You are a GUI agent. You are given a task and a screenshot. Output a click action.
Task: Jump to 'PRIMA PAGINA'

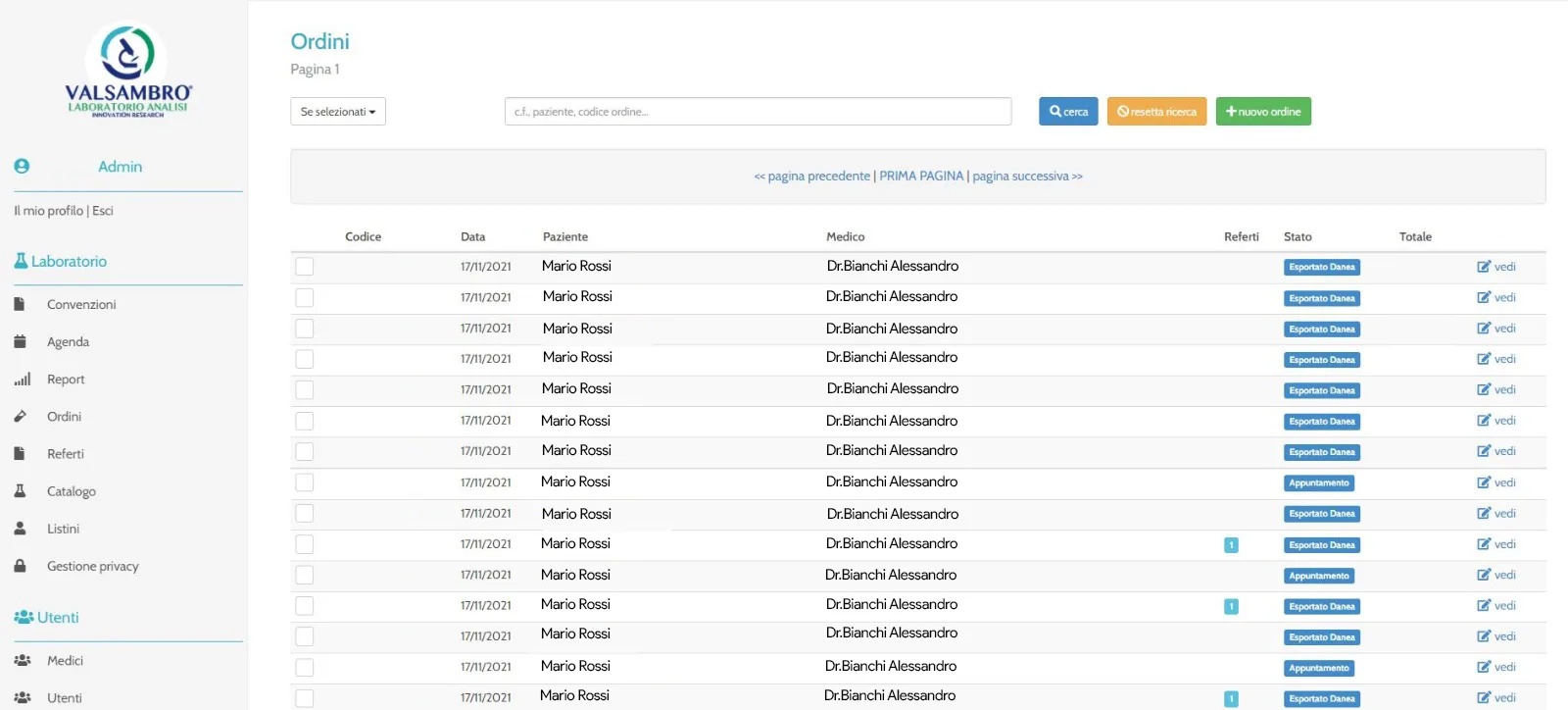point(921,177)
